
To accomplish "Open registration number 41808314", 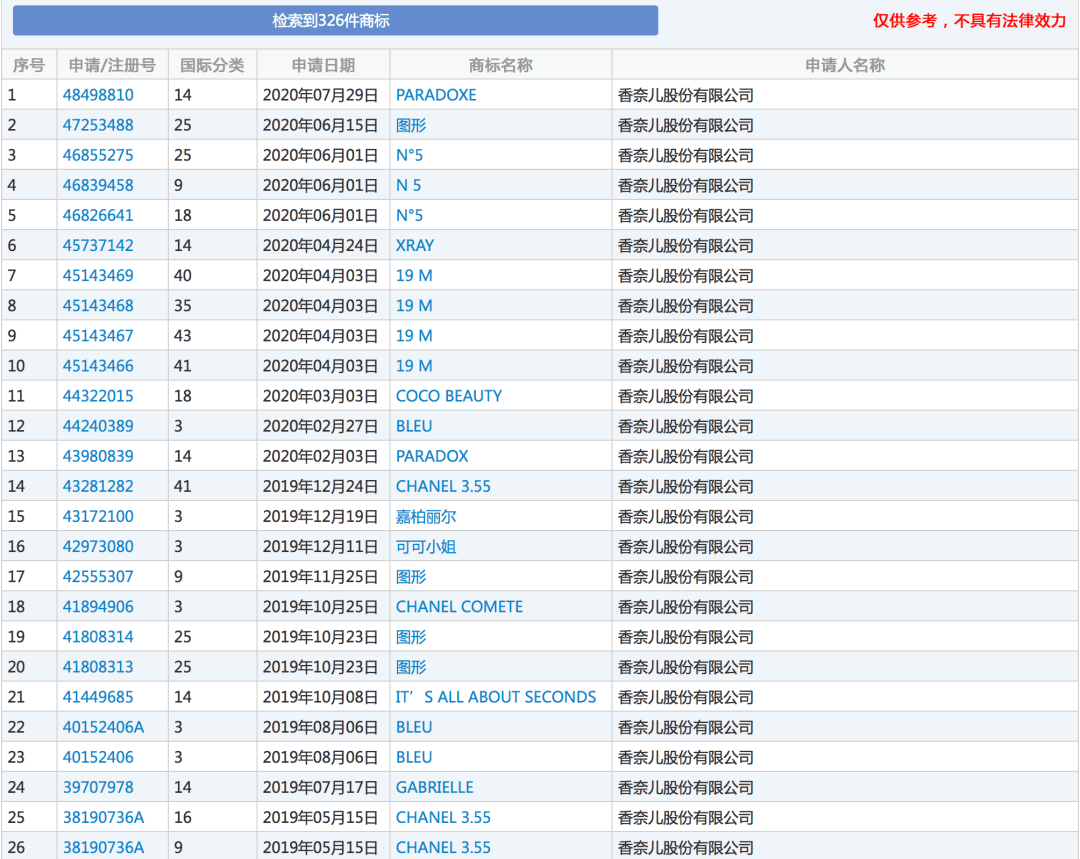I will click(x=98, y=637).
